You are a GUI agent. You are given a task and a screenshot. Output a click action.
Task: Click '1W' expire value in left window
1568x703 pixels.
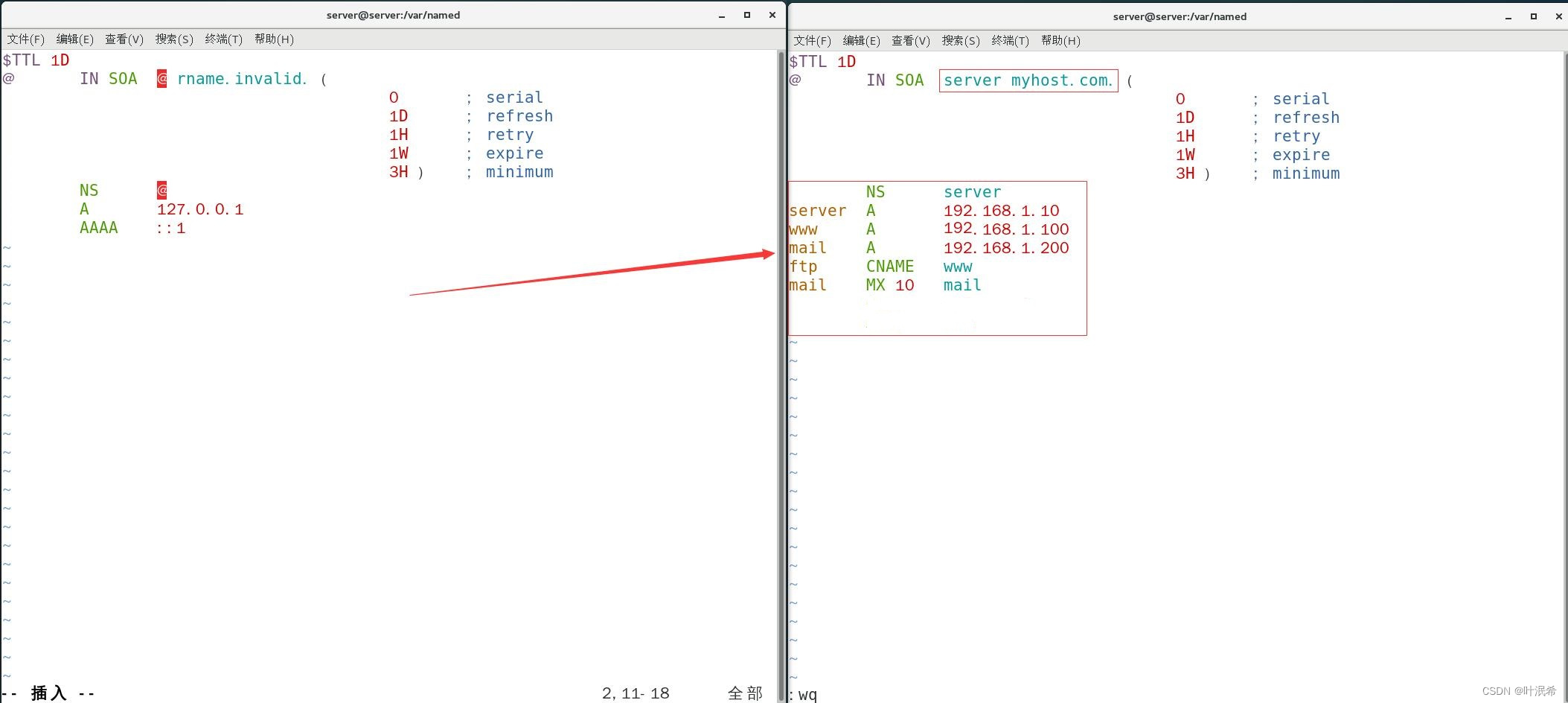(x=398, y=153)
